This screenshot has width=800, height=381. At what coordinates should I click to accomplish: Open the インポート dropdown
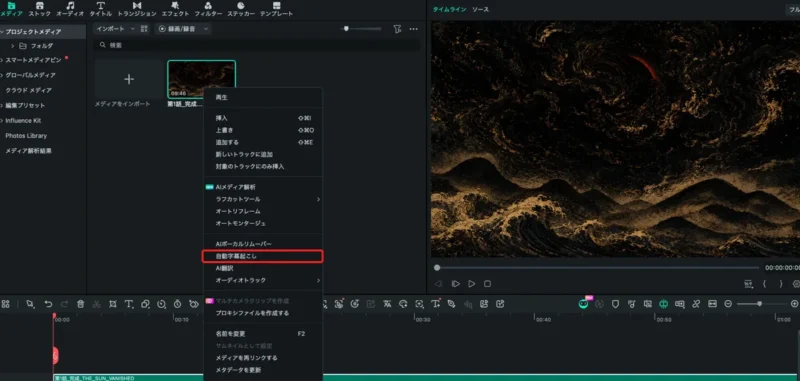pos(115,29)
